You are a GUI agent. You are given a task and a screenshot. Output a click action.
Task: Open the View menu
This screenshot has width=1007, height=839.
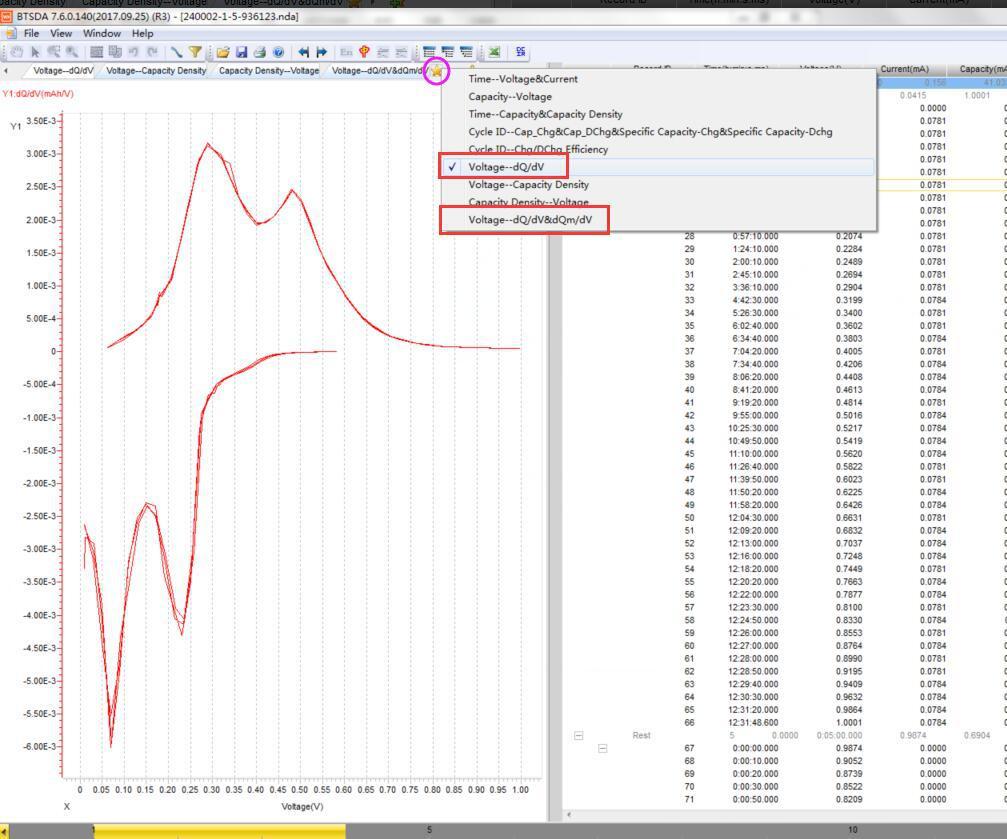coord(61,33)
